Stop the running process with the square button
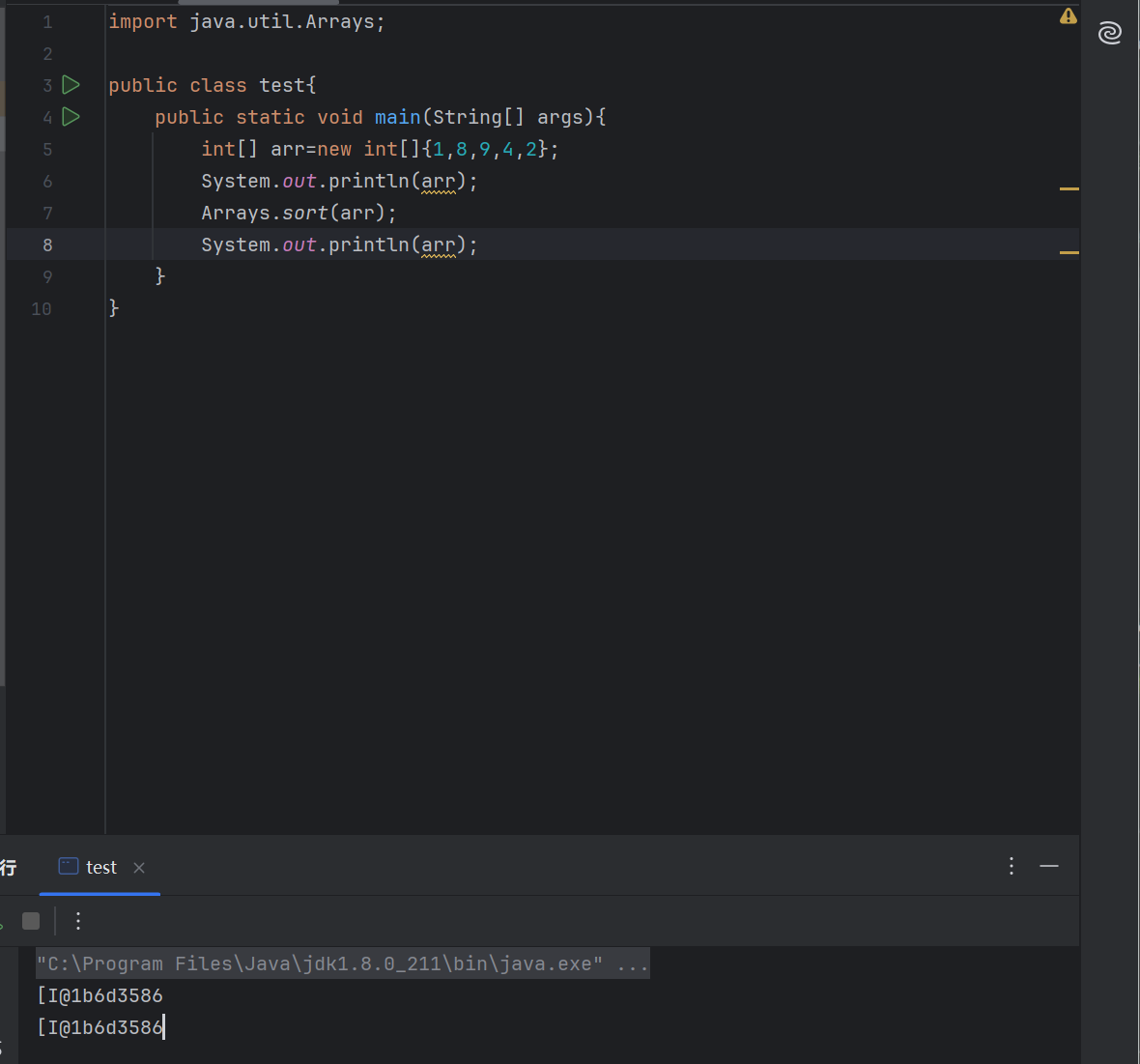This screenshot has height=1064, width=1140. [31, 921]
